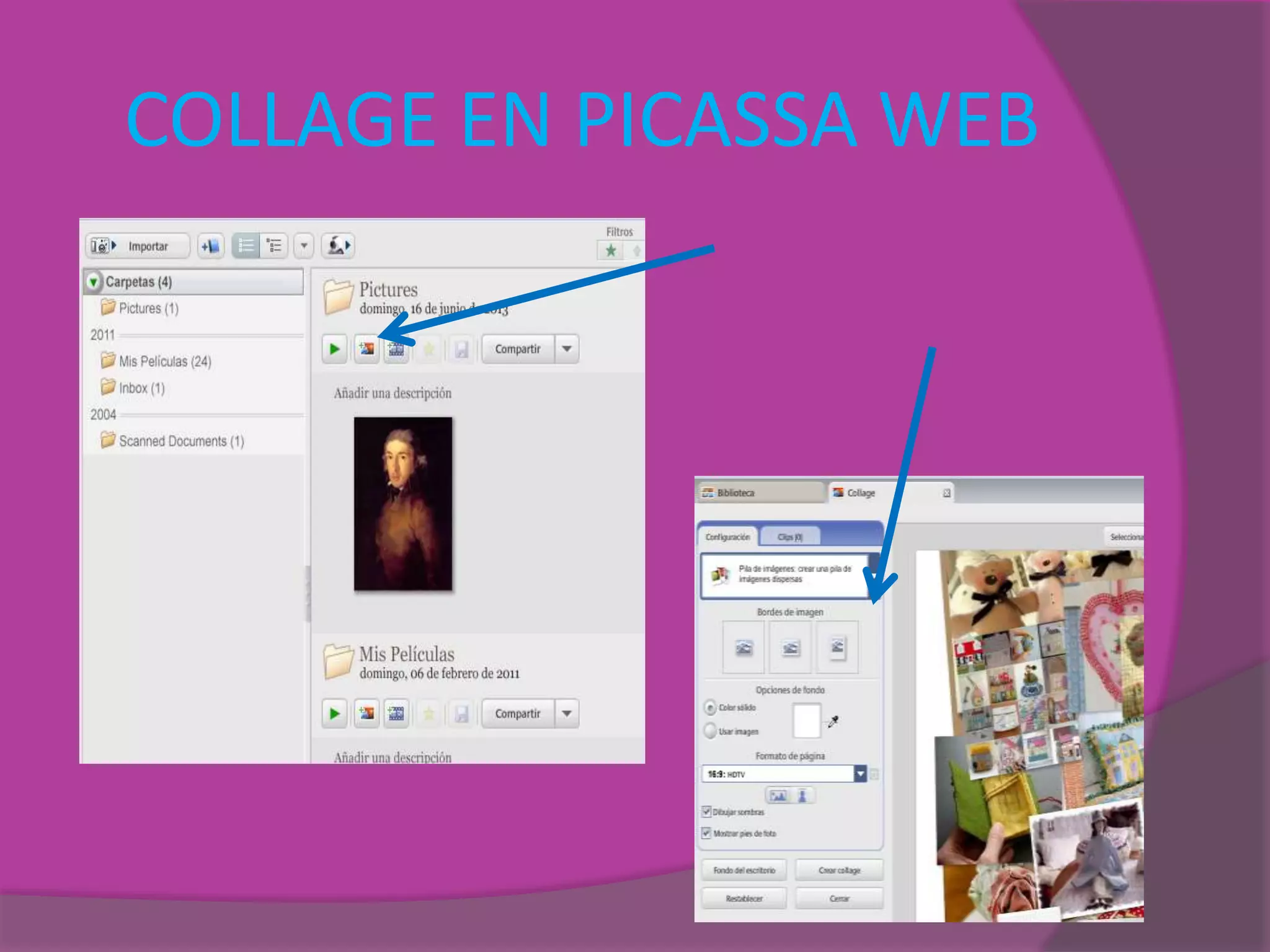Click the Importar button

click(137, 246)
